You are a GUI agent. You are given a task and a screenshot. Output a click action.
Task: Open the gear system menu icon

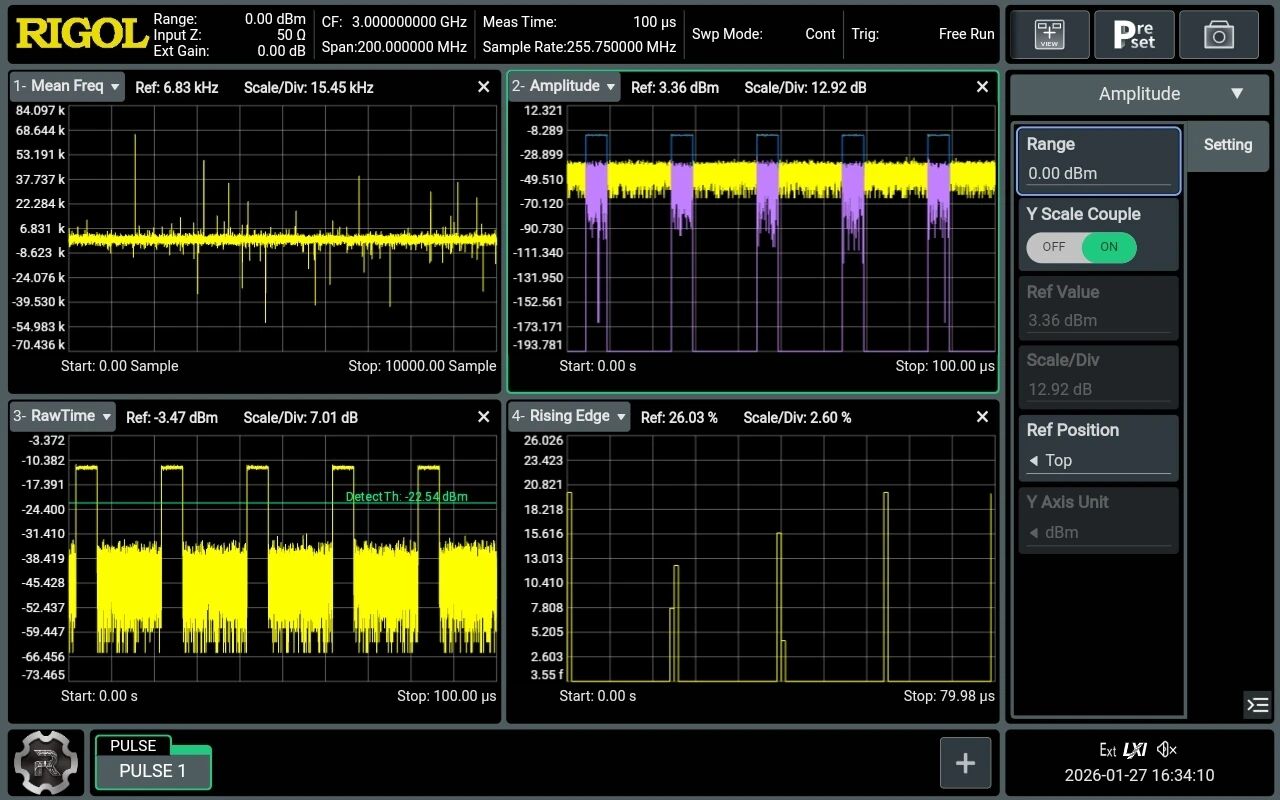click(46, 763)
